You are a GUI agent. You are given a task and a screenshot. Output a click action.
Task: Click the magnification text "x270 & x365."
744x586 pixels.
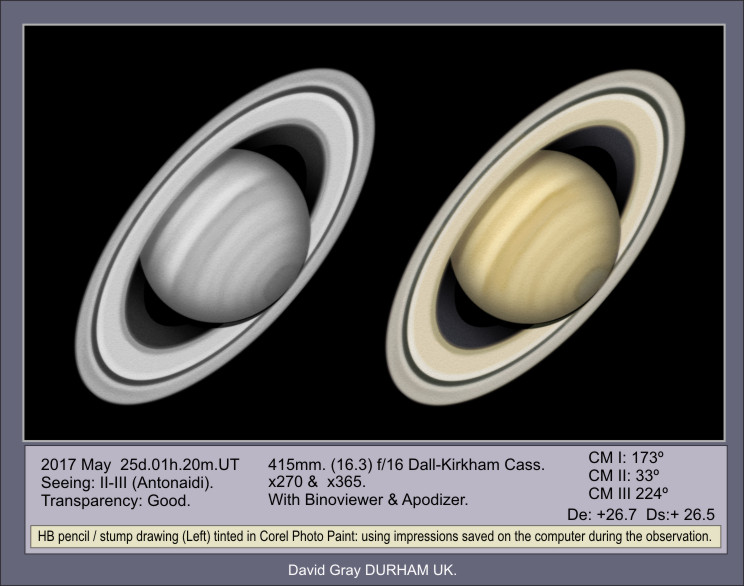[317, 482]
